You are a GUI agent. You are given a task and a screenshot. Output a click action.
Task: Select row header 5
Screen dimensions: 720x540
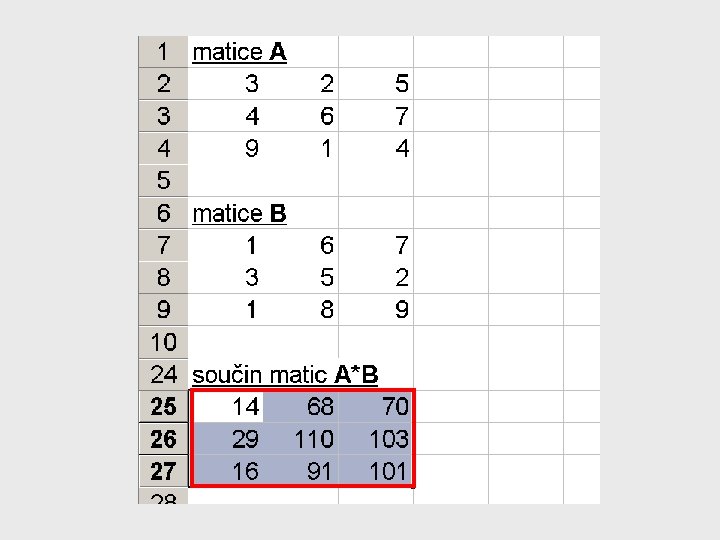point(163,180)
